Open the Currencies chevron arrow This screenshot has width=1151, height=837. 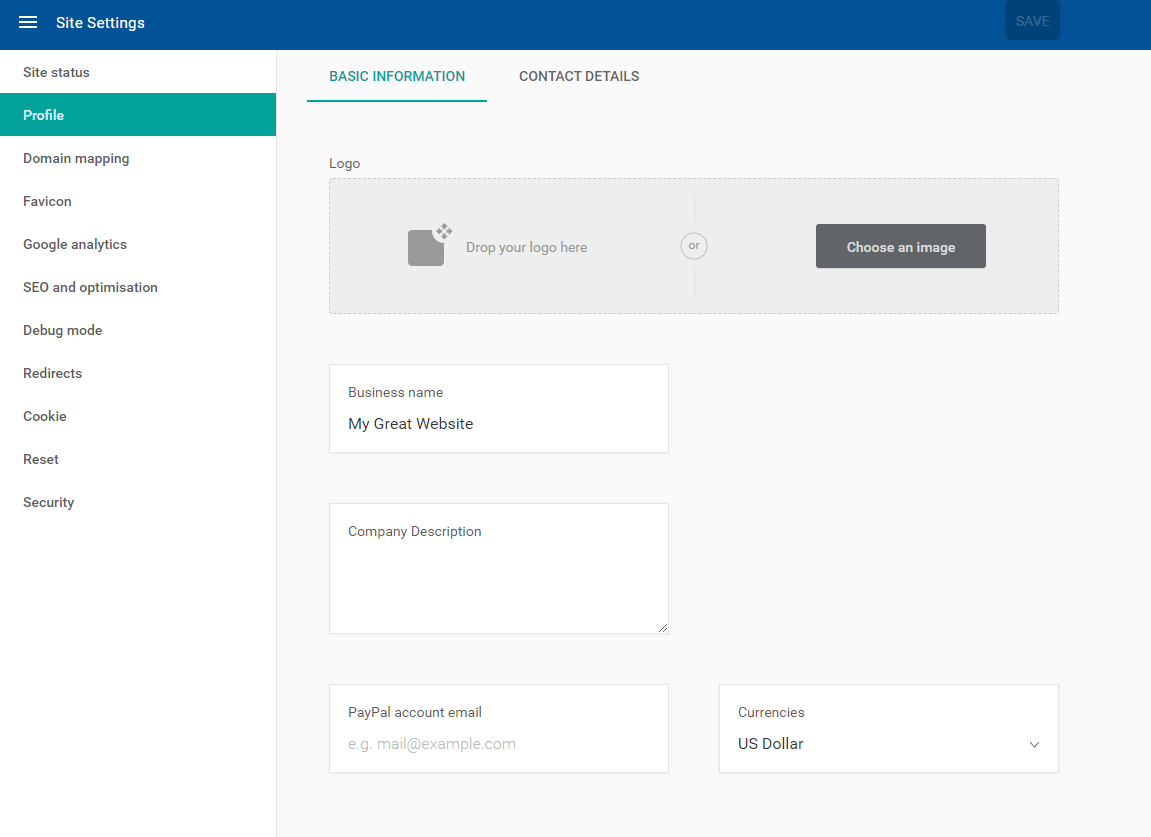[1034, 744]
